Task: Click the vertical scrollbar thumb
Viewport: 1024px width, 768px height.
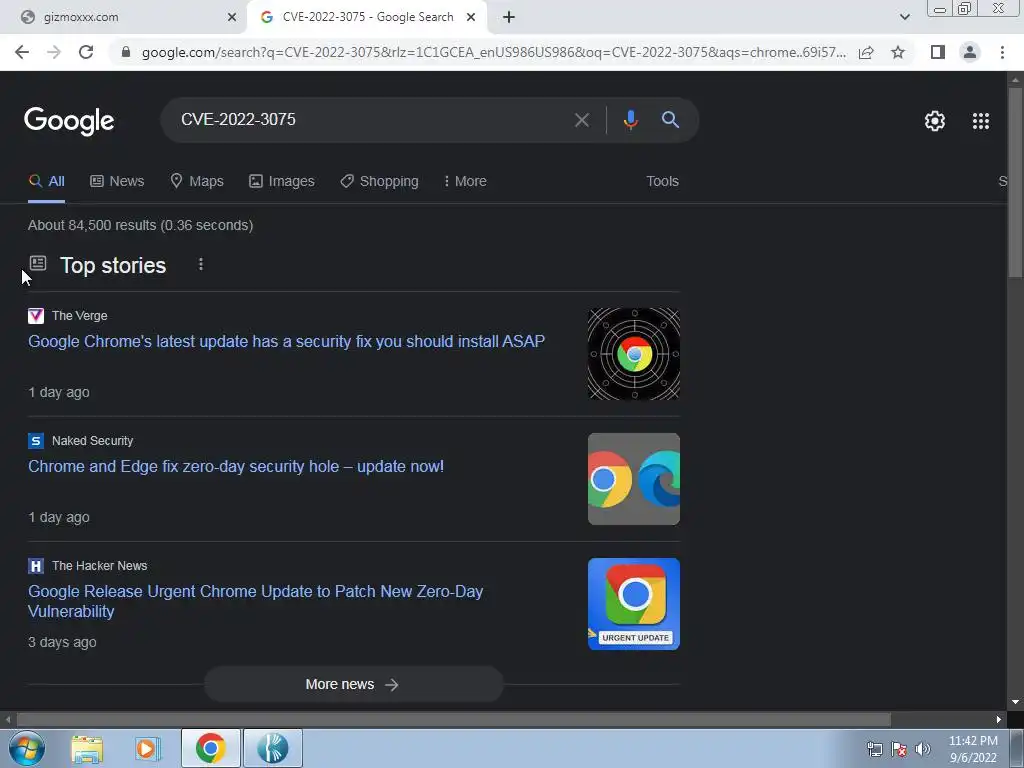Action: (1015, 181)
